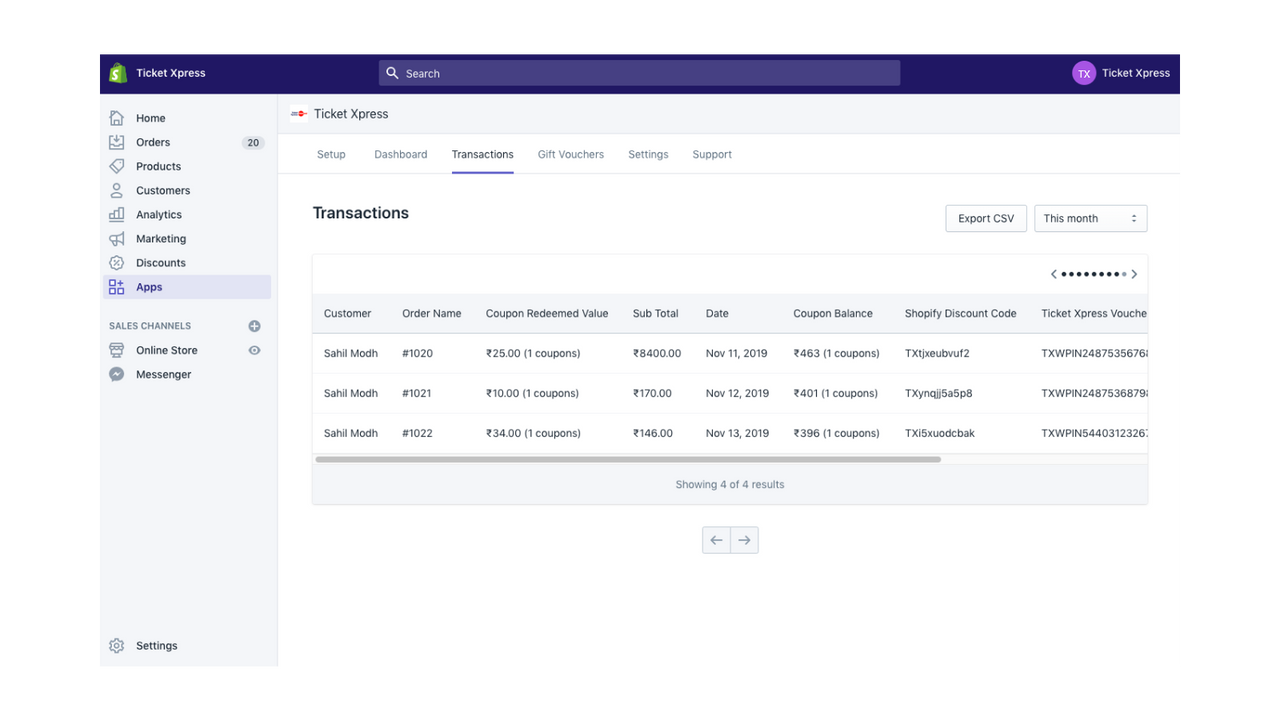Open the Messenger sales channel icon
This screenshot has width=1280, height=720.
coord(115,373)
